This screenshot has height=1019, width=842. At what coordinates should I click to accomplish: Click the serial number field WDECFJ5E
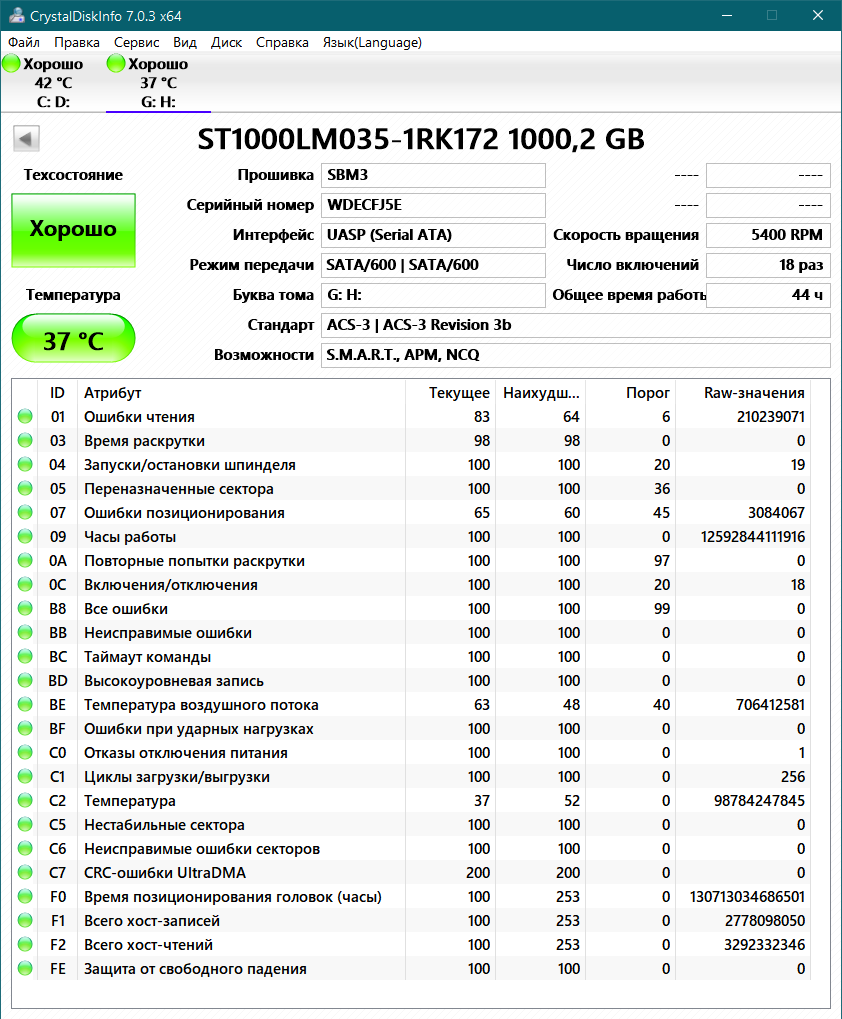coord(433,205)
